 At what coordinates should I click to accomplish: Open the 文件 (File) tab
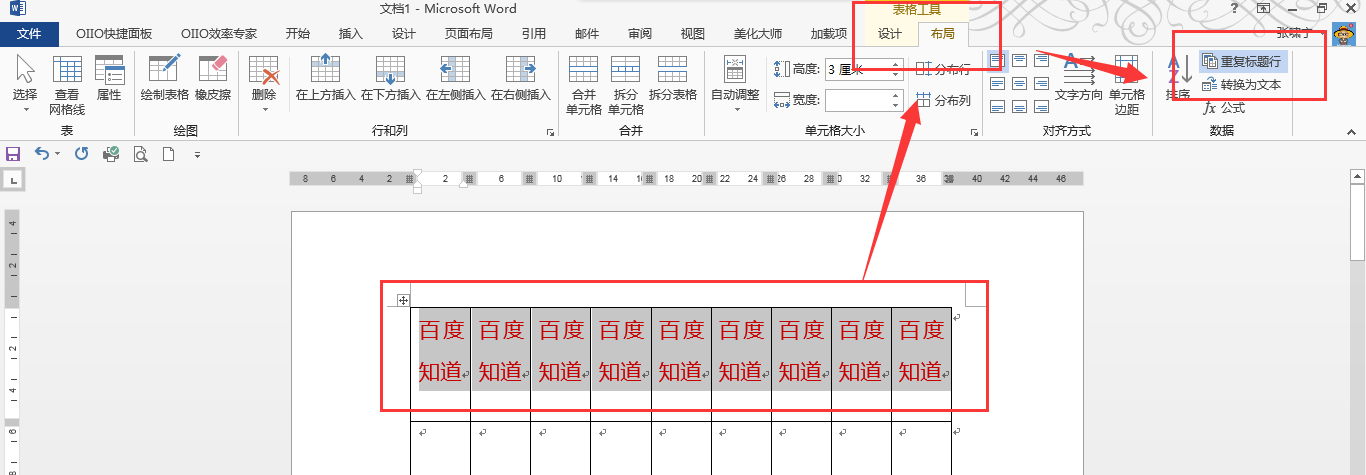pyautogui.click(x=30, y=34)
